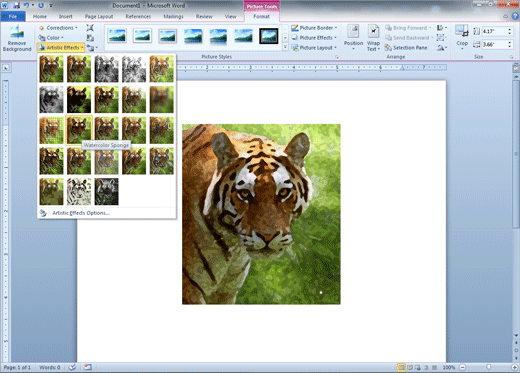Collapse the Artistic Effects dropdown

tap(61, 48)
